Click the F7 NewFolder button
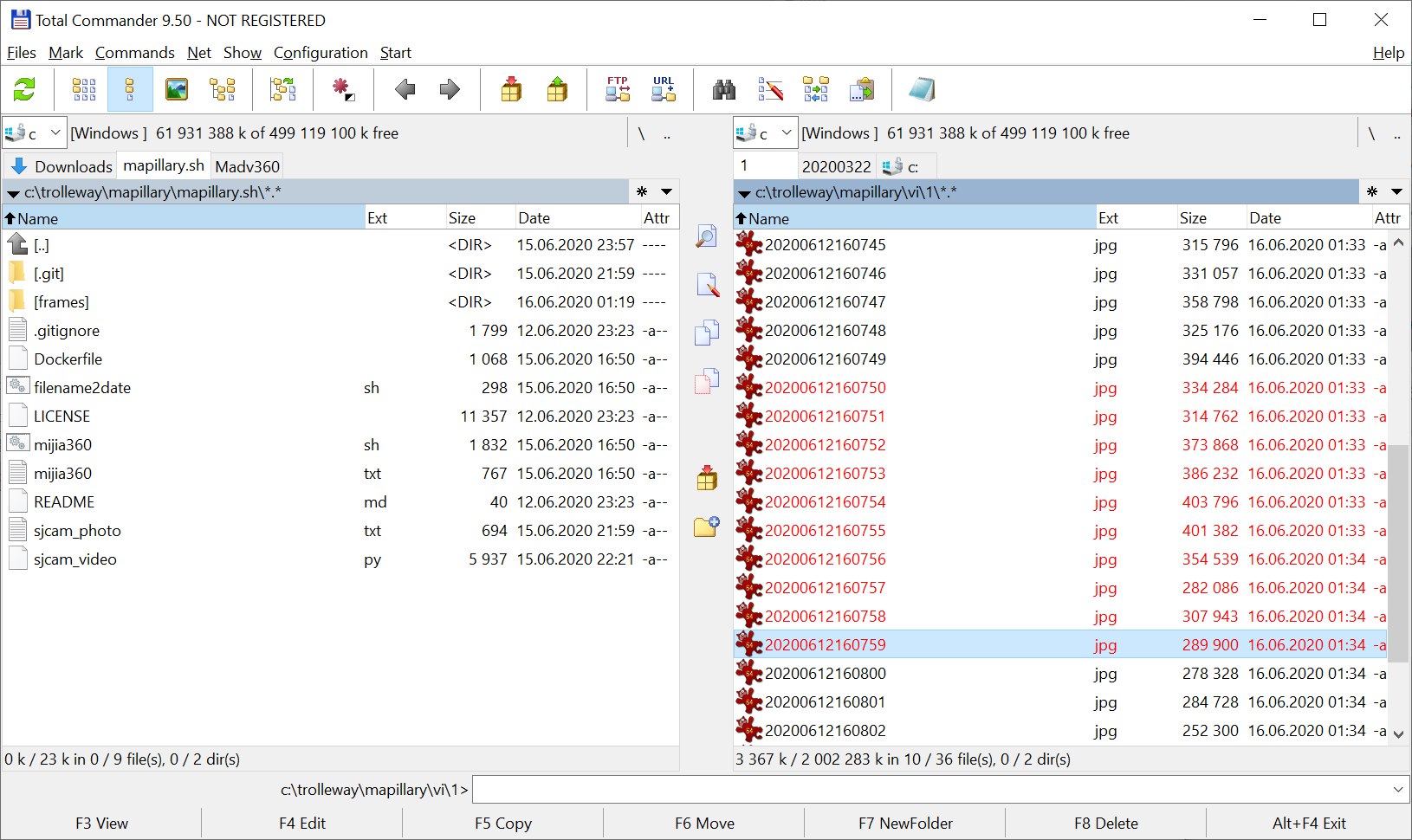1412x840 pixels. click(x=905, y=824)
